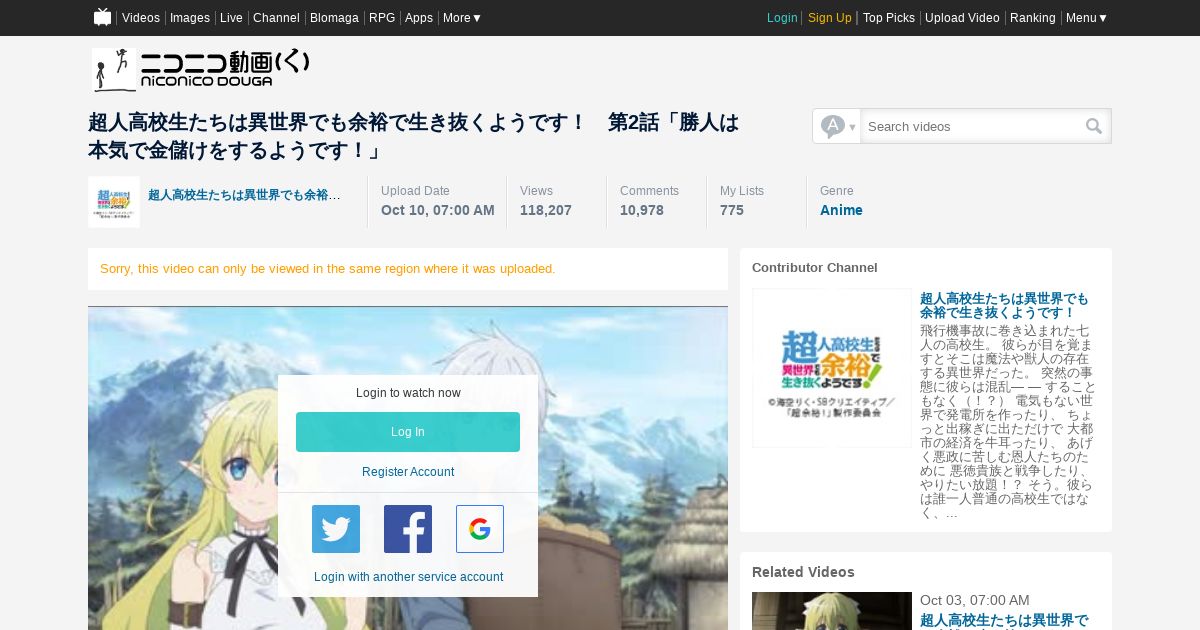Open Top Picks
This screenshot has width=1200, height=630.
[889, 18]
